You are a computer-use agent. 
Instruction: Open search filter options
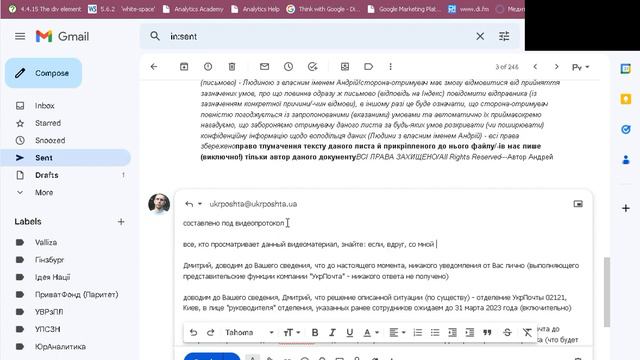504,36
